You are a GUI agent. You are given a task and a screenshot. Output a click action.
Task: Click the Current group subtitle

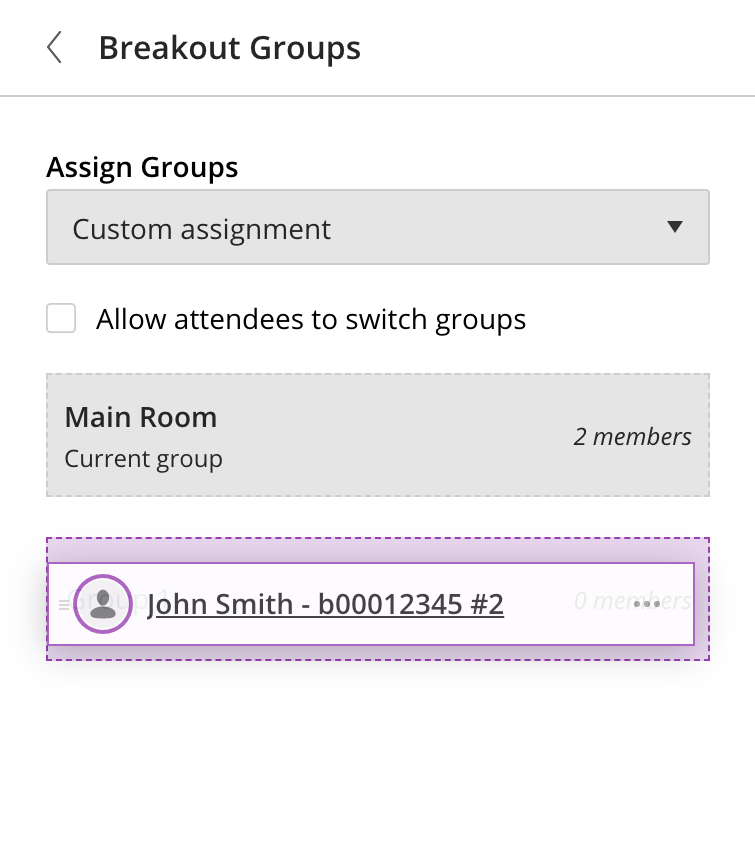pyautogui.click(x=143, y=459)
